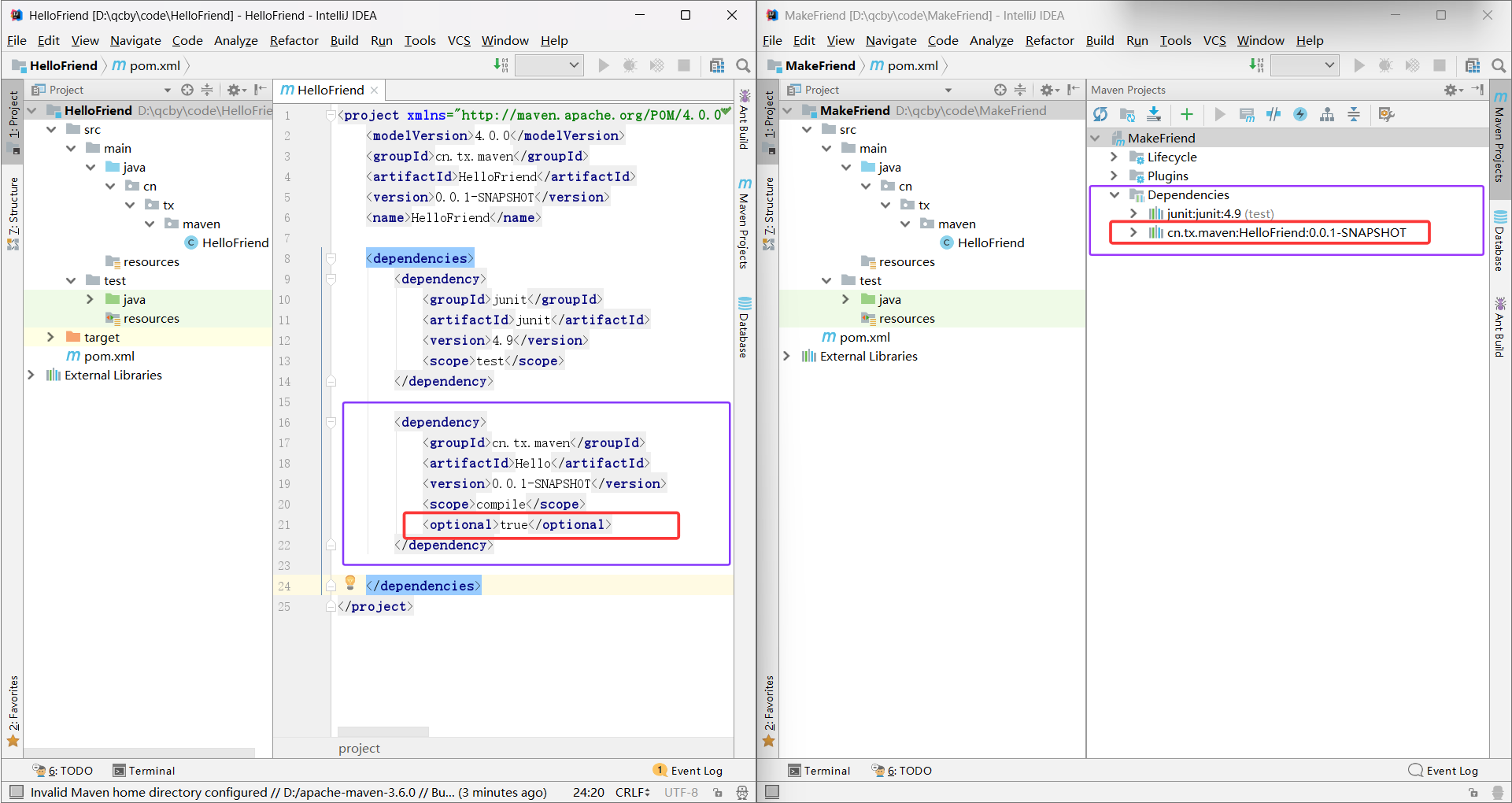Collapse test folder in HelloFriend tree
Screen dimensions: 1512x803
pos(71,280)
